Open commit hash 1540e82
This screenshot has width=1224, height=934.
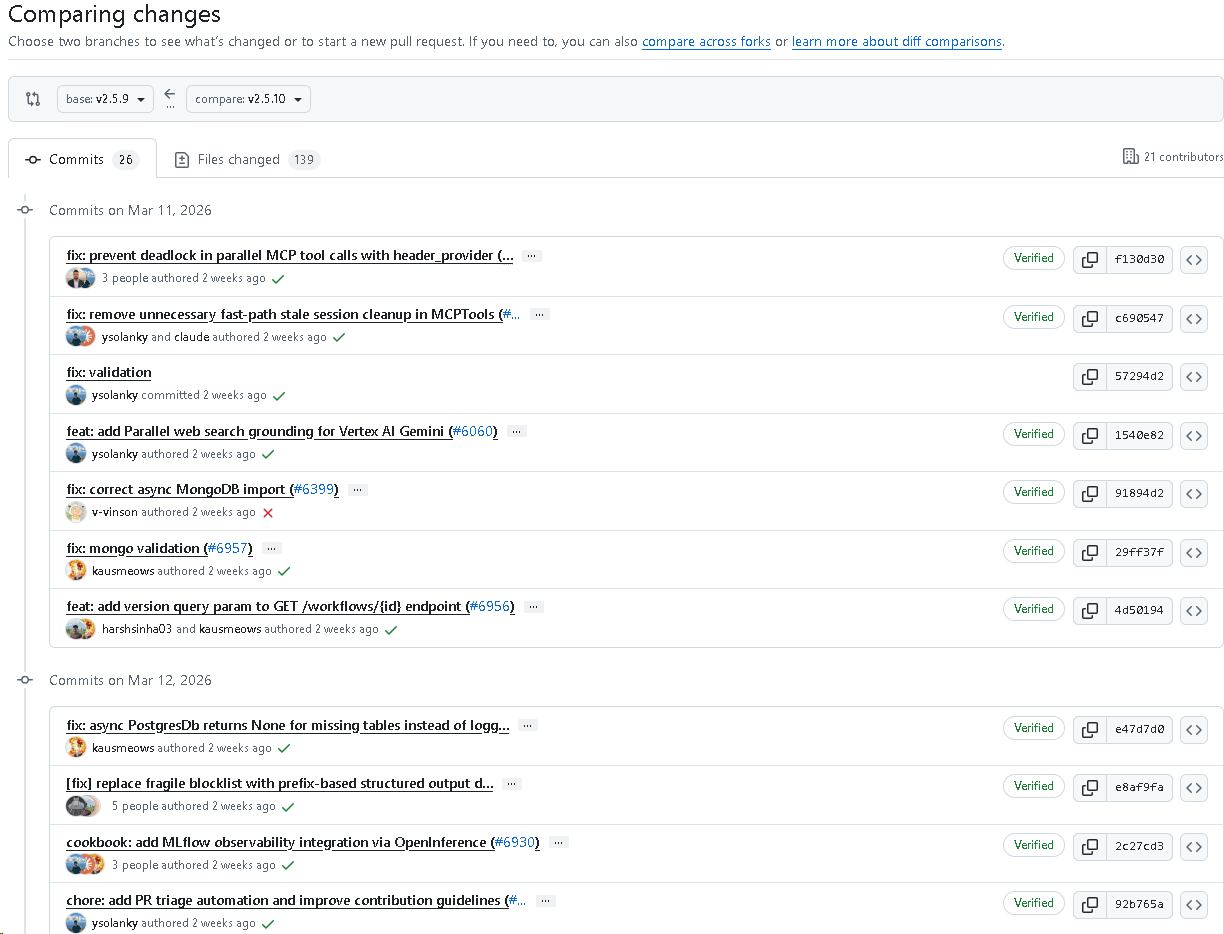pos(1139,436)
